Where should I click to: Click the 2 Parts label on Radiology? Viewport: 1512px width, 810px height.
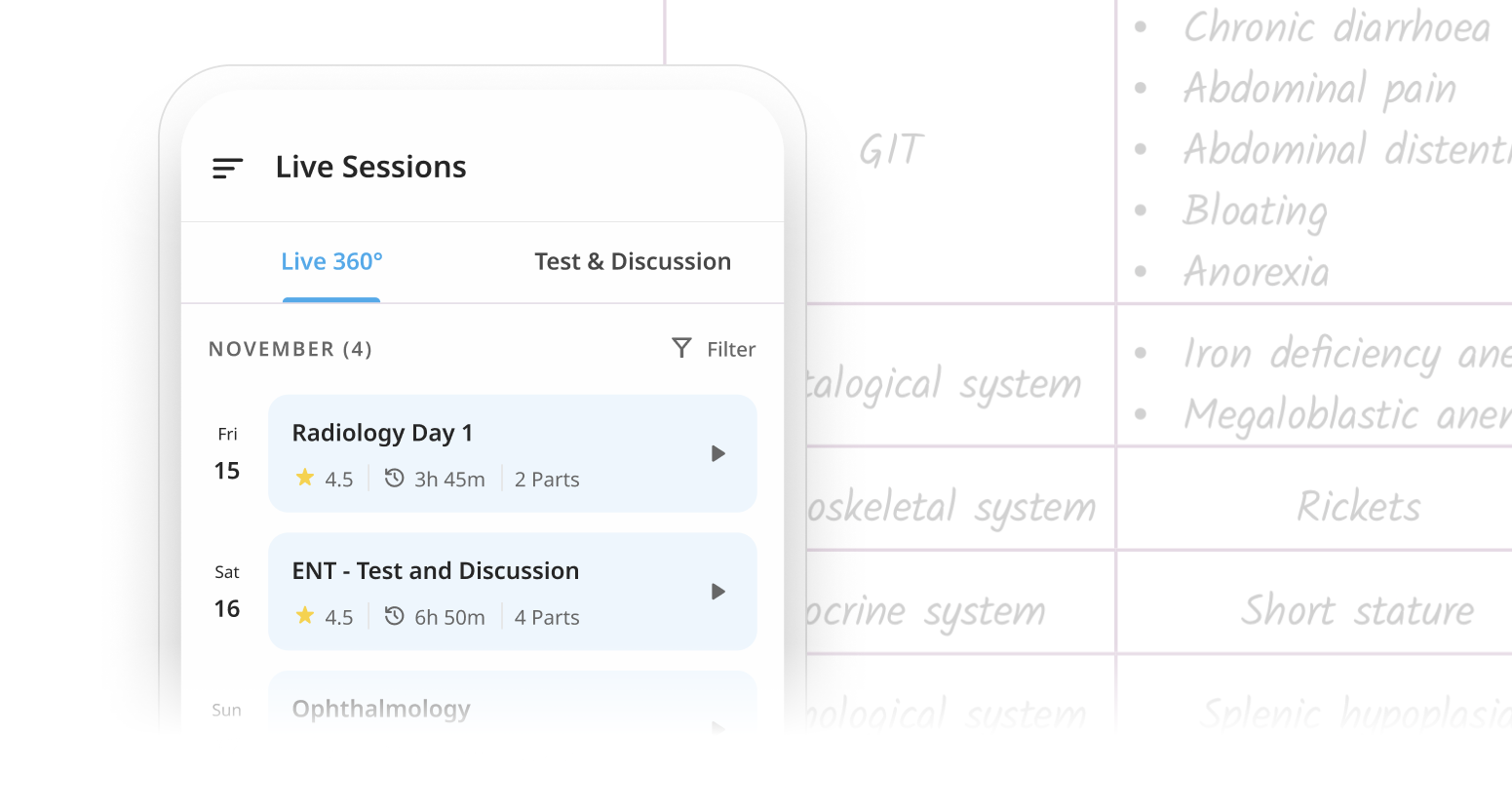547,480
